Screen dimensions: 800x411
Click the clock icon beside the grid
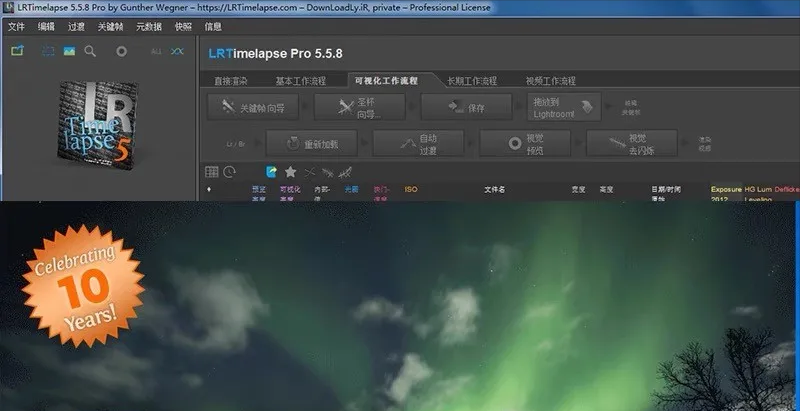(x=230, y=172)
